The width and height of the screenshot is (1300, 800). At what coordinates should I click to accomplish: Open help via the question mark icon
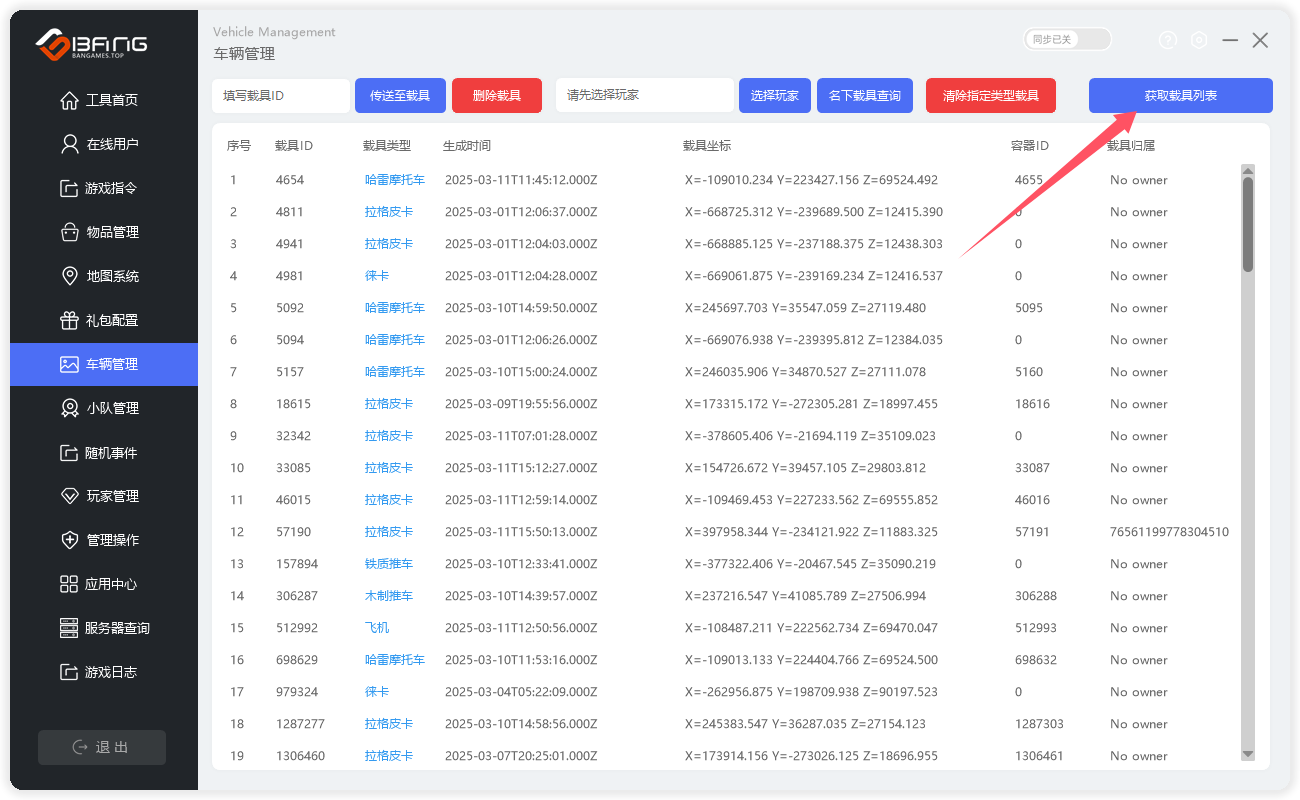pos(1168,40)
